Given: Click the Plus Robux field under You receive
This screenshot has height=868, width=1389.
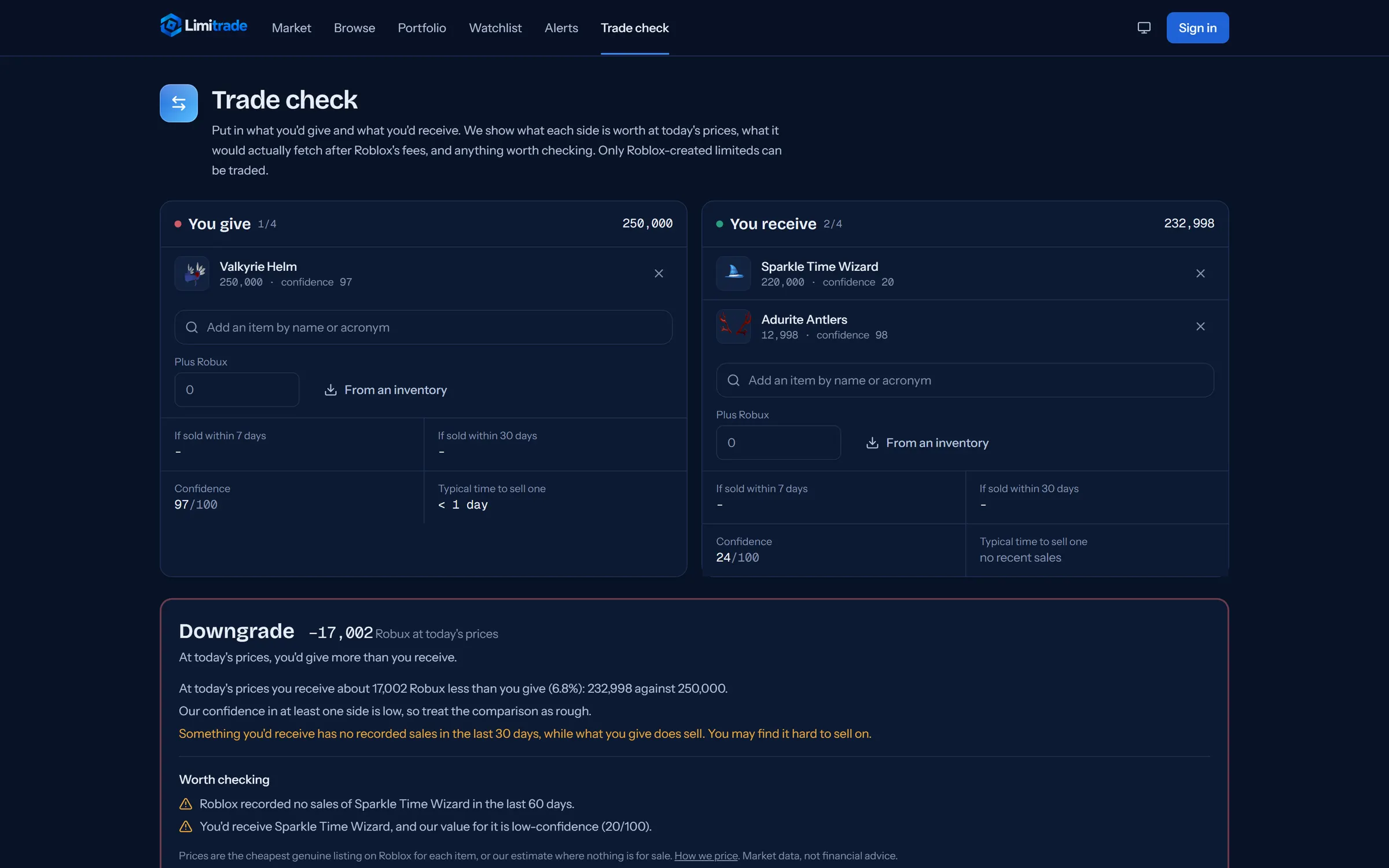Looking at the screenshot, I should pos(778,443).
